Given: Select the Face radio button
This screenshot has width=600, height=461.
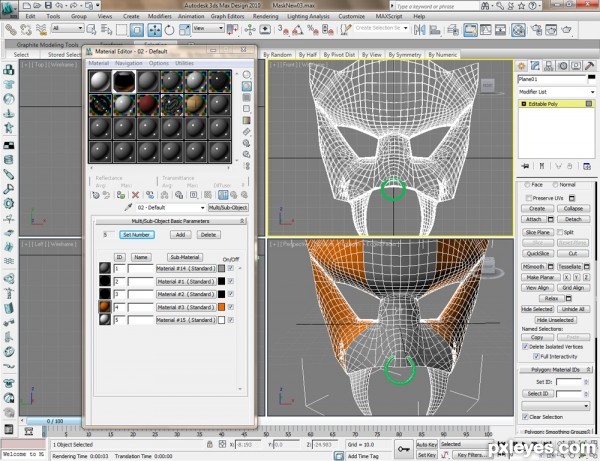Looking at the screenshot, I should [527, 185].
